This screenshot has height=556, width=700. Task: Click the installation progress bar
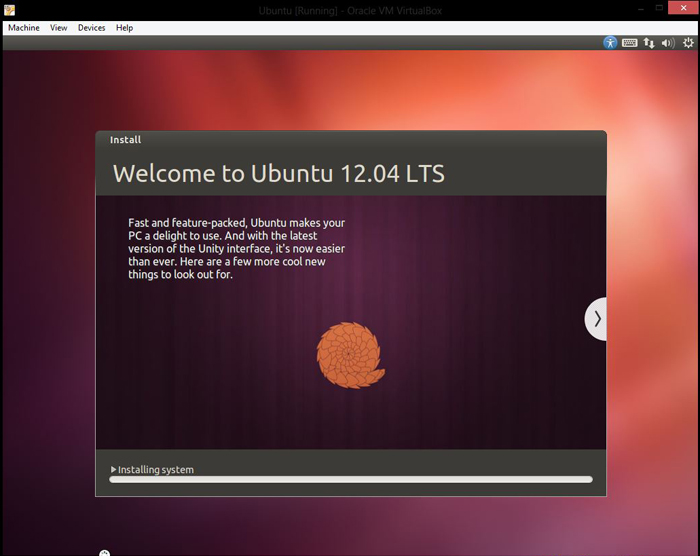(351, 479)
